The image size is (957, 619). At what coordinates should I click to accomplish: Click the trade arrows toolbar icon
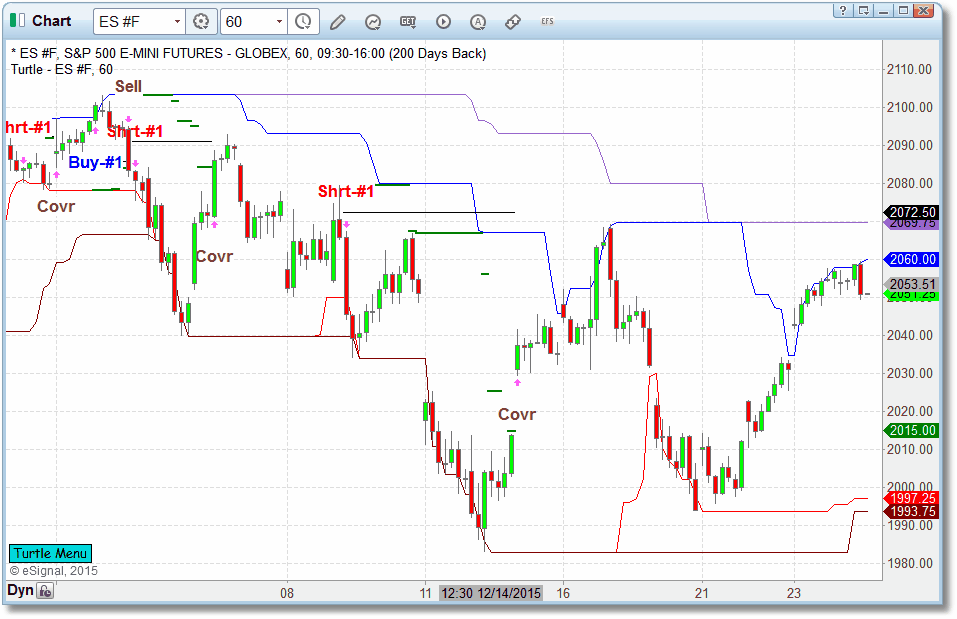(x=513, y=22)
